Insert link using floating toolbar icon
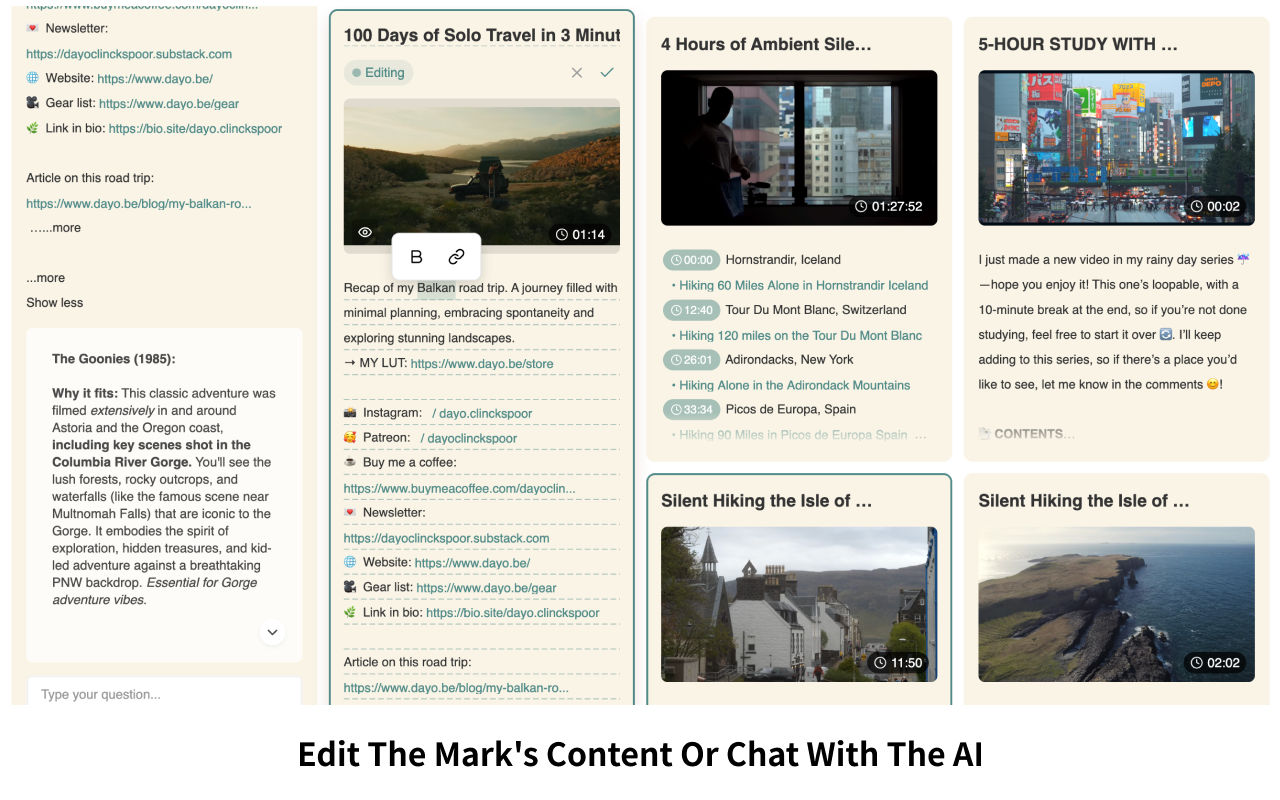This screenshot has height=800, width=1280. click(x=456, y=257)
